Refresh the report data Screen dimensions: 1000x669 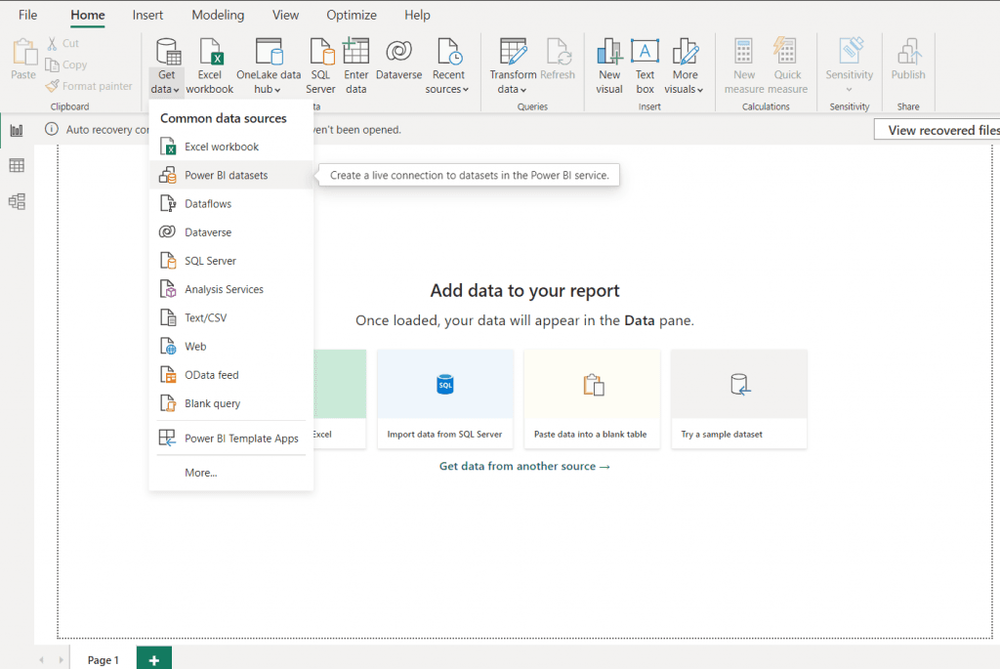point(558,63)
